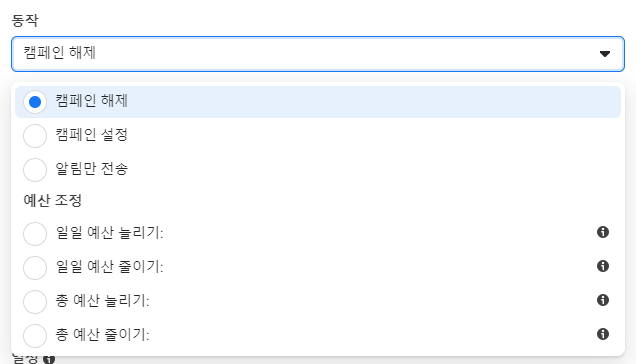
Task: Click the info icon at bottom left
Action: [49, 360]
